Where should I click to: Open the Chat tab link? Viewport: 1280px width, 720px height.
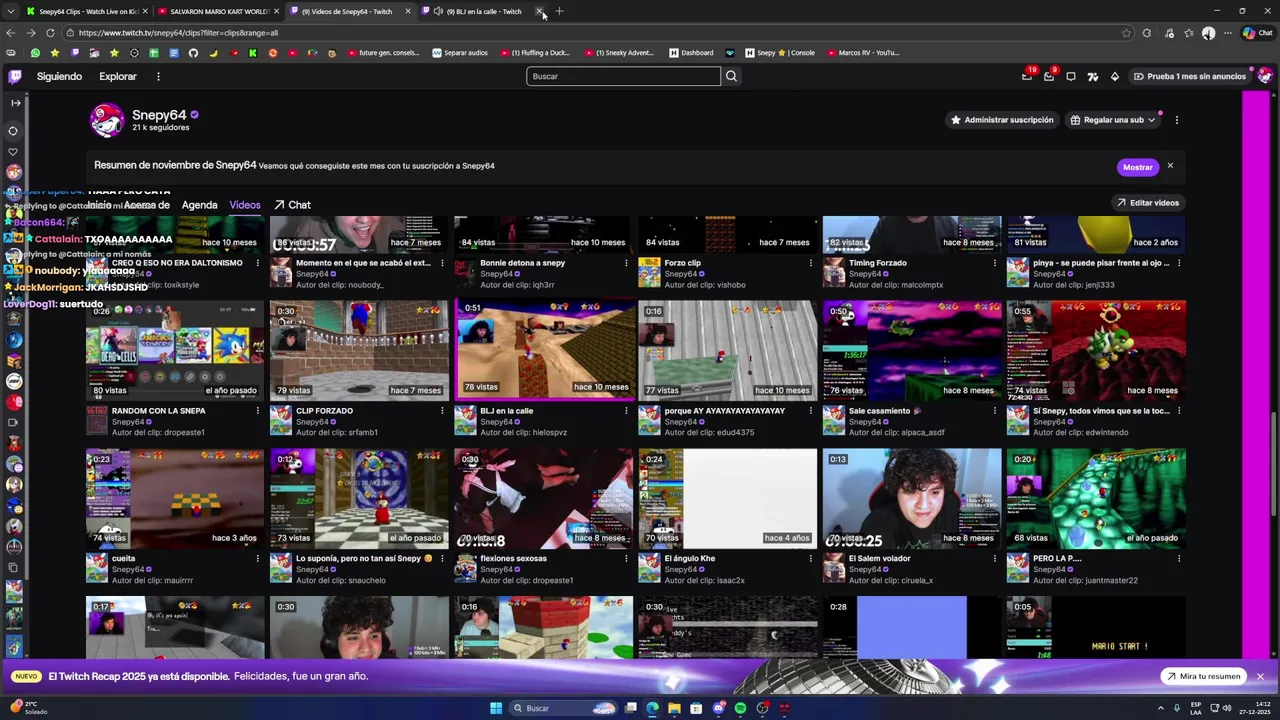tap(292, 205)
